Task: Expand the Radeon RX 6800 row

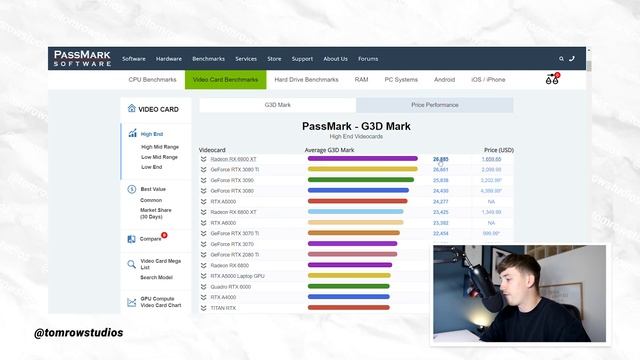Action: point(203,265)
